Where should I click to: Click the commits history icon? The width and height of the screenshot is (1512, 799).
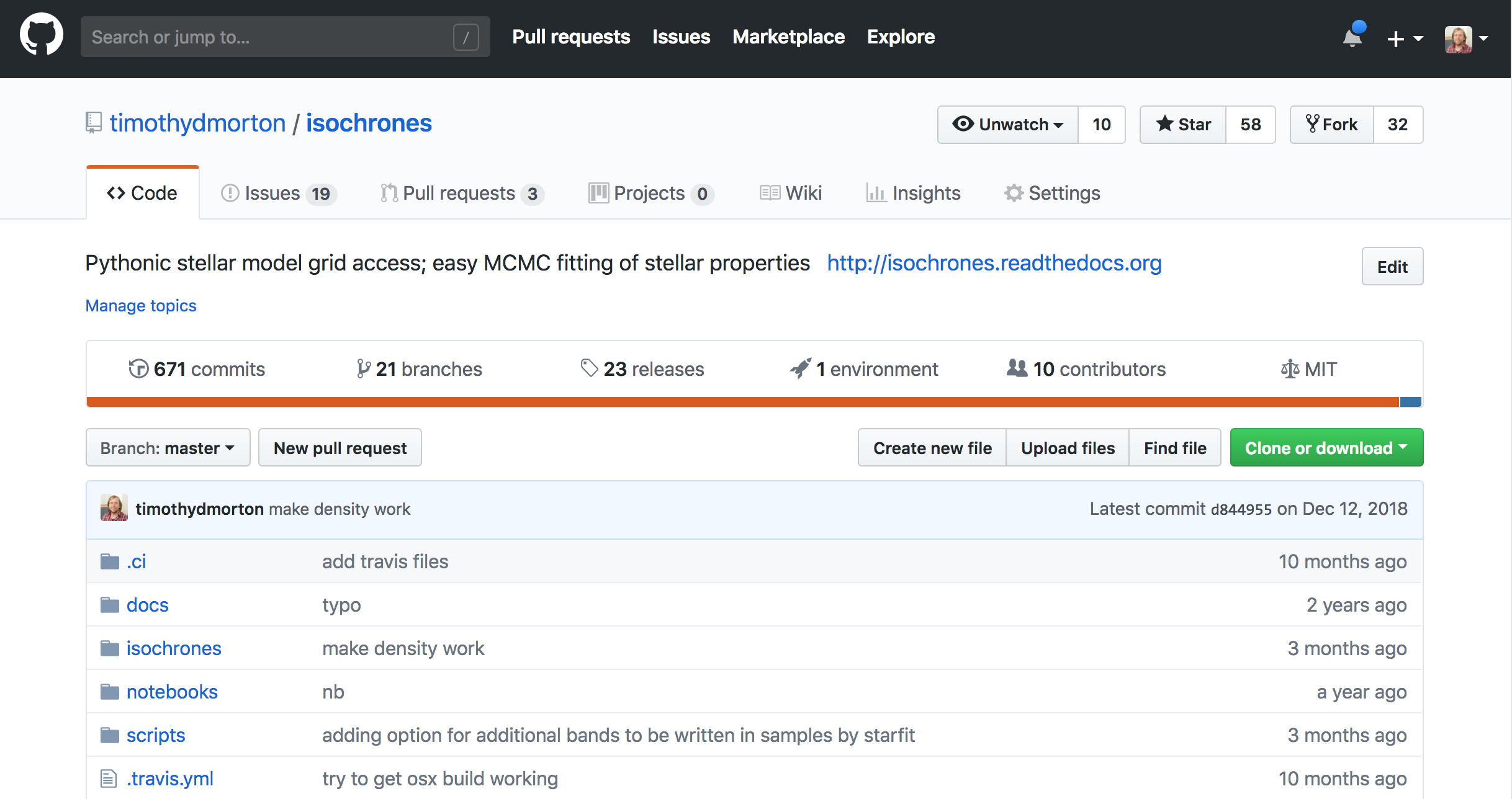click(x=138, y=368)
